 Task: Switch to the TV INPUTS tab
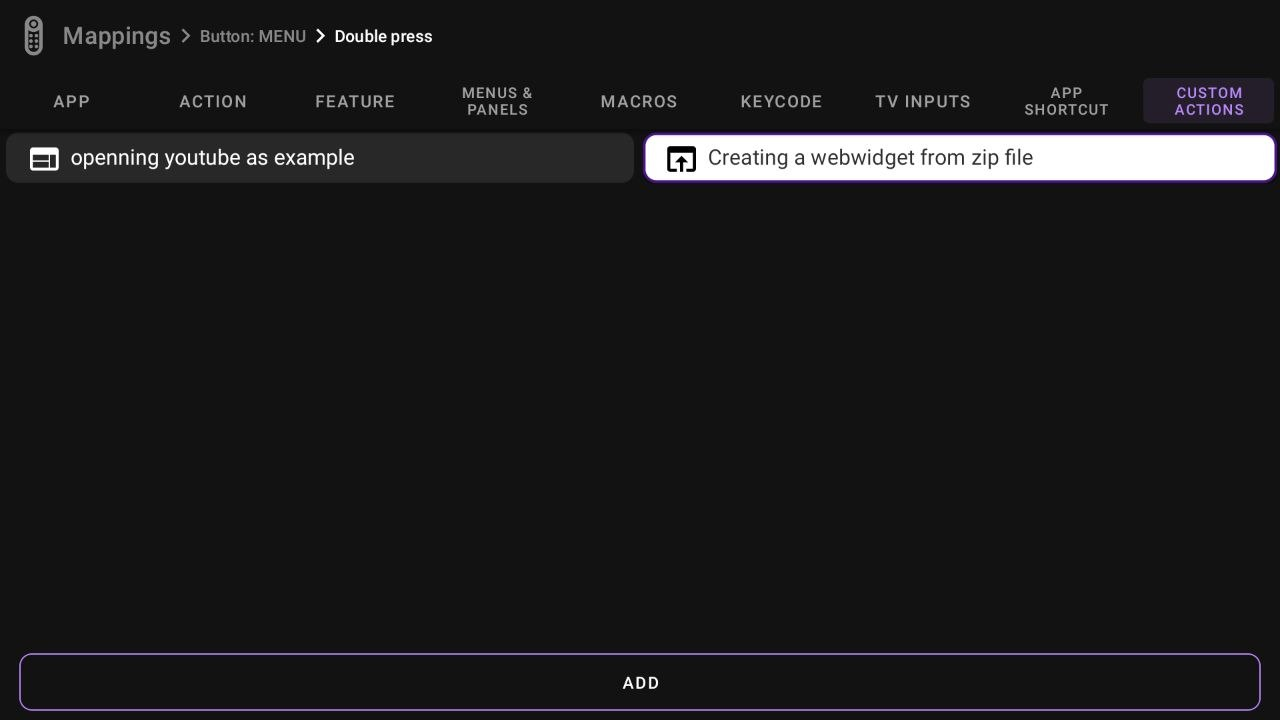pyautogui.click(x=923, y=101)
